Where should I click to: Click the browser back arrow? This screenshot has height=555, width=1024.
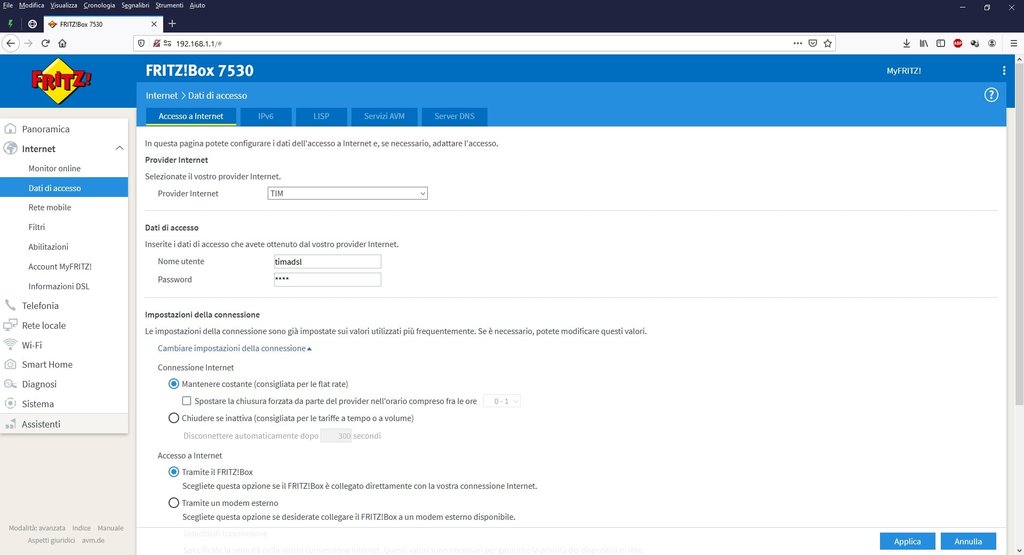10,43
